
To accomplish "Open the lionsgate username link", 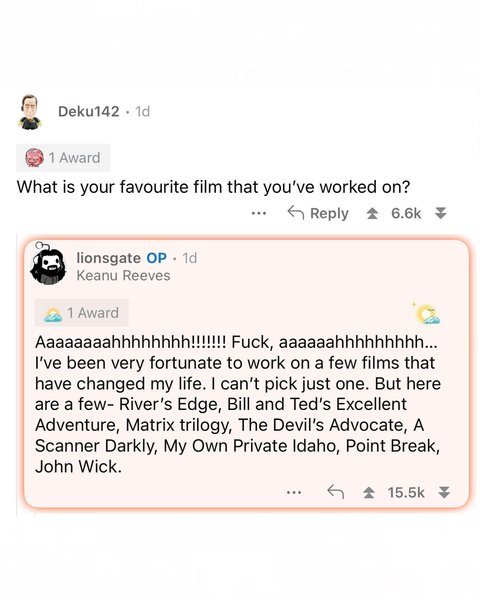I will [108, 258].
